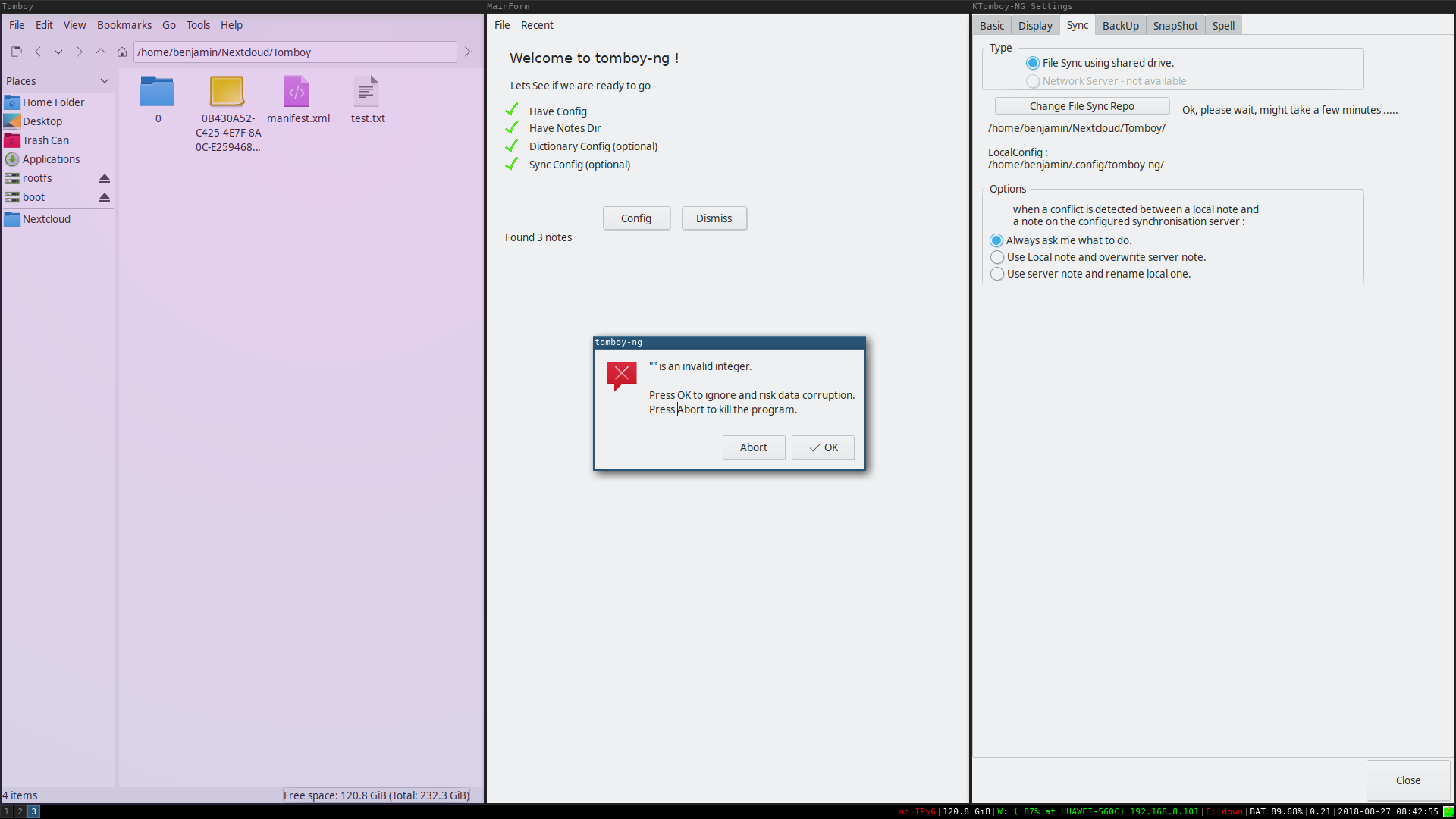Viewport: 1456px width, 819px height.
Task: Click the red error icon in dialog
Action: coord(621,375)
